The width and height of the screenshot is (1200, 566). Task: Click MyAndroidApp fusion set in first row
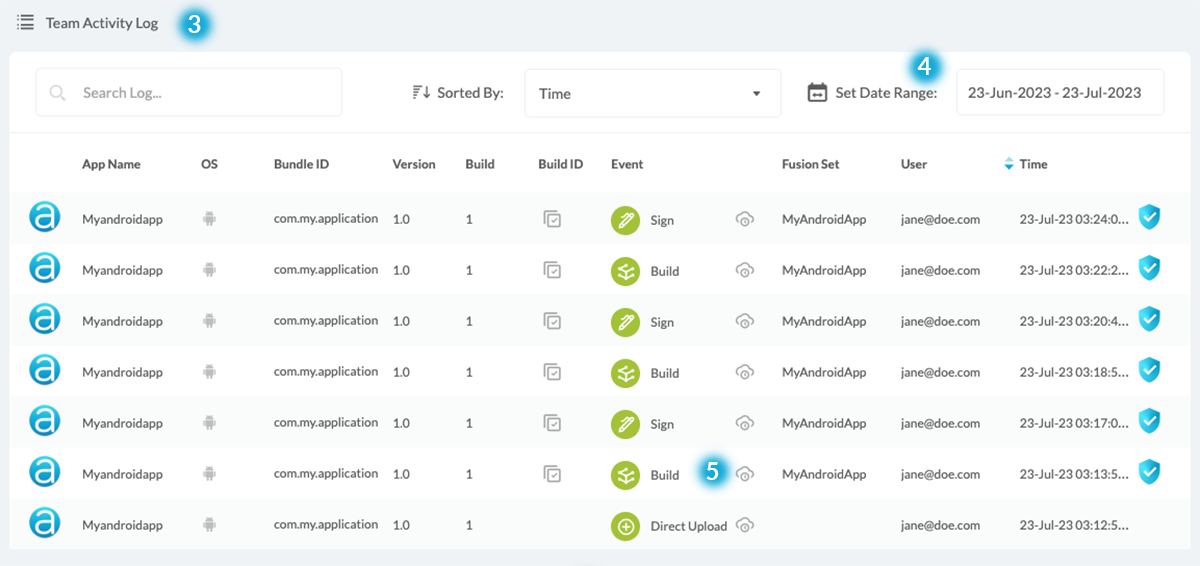point(824,219)
